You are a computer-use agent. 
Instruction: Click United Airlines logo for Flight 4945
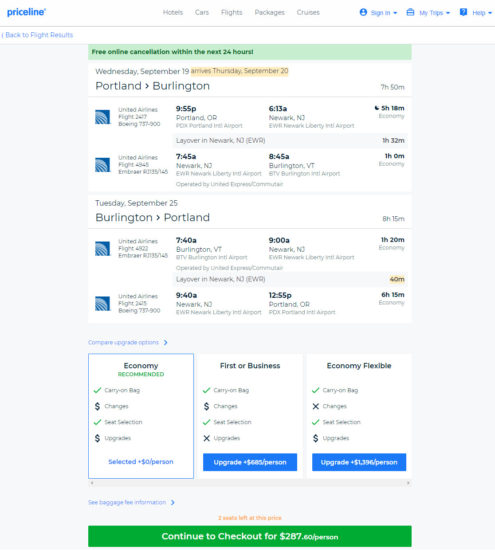click(x=102, y=165)
